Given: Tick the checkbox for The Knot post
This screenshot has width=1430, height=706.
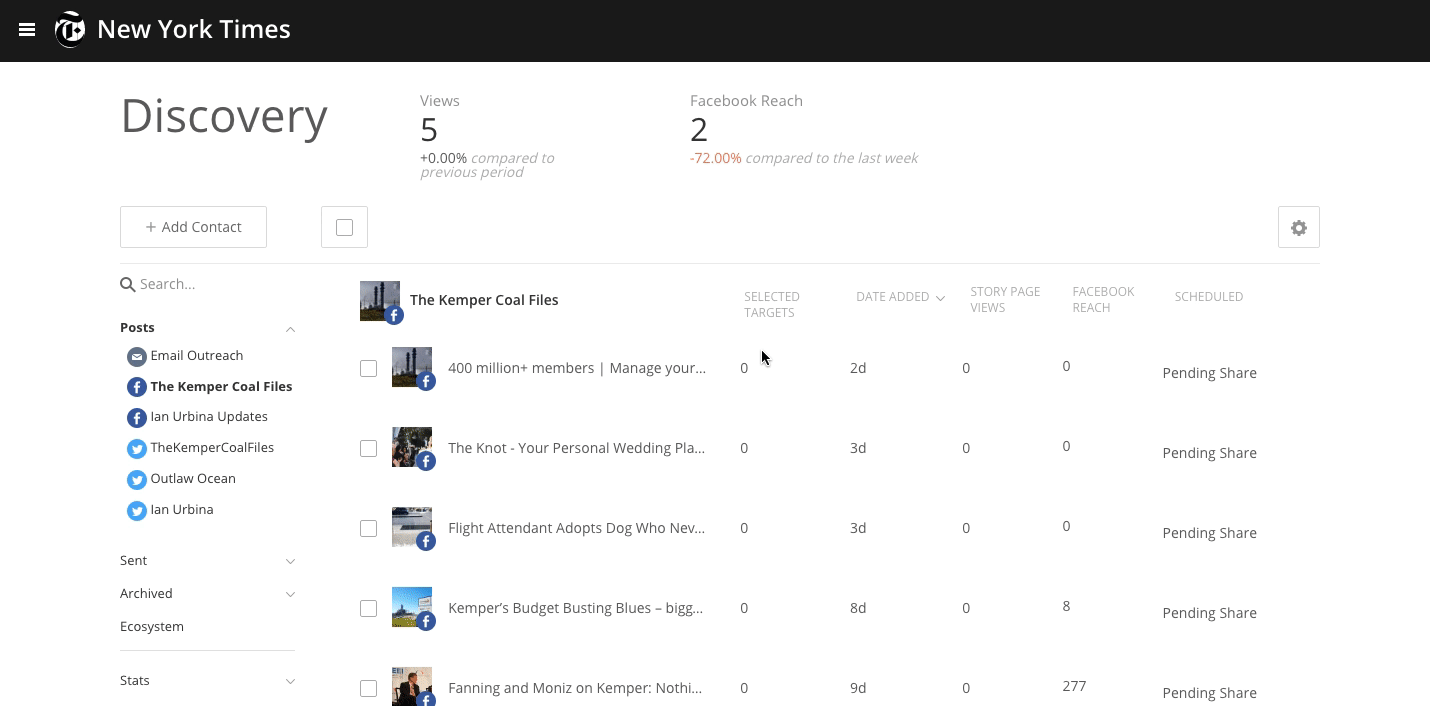Looking at the screenshot, I should click(x=368, y=449).
